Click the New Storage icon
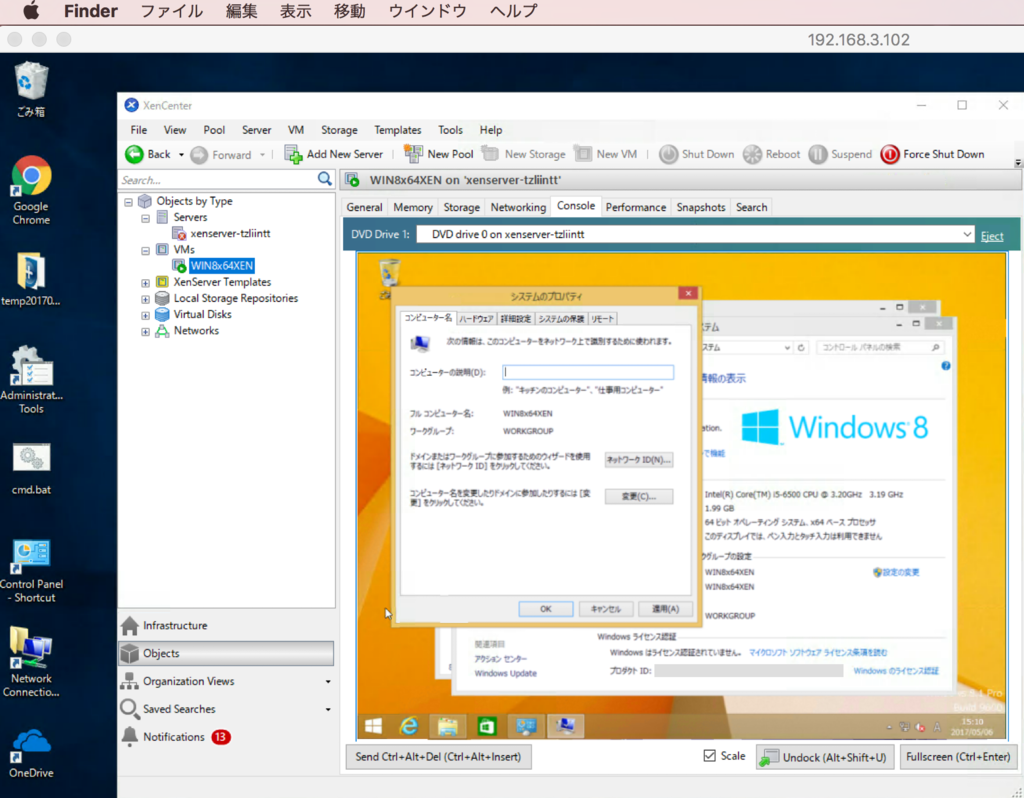Screen dimensions: 1024x798 click(490, 154)
